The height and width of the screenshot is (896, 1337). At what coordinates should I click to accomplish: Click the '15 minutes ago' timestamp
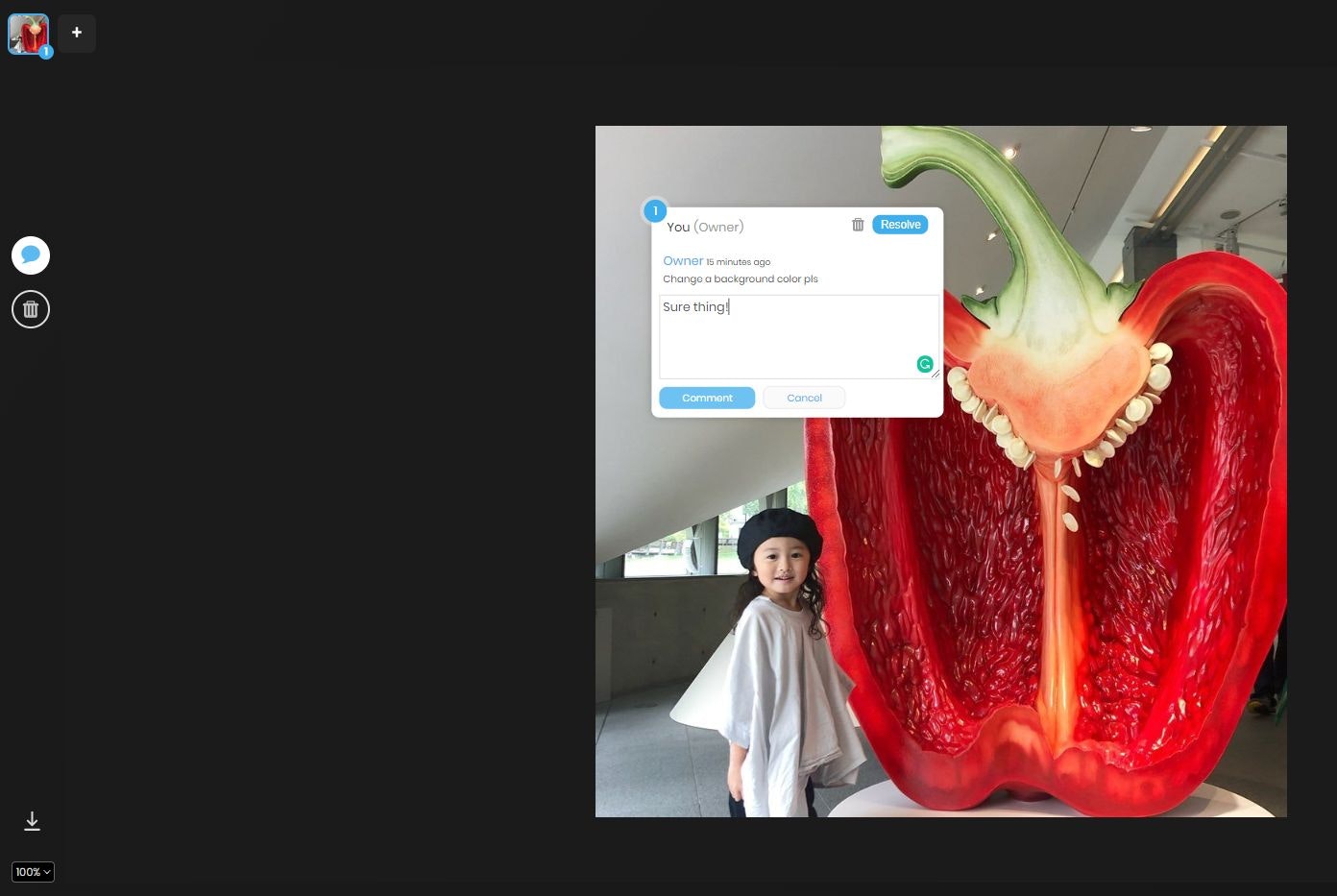[x=738, y=261]
